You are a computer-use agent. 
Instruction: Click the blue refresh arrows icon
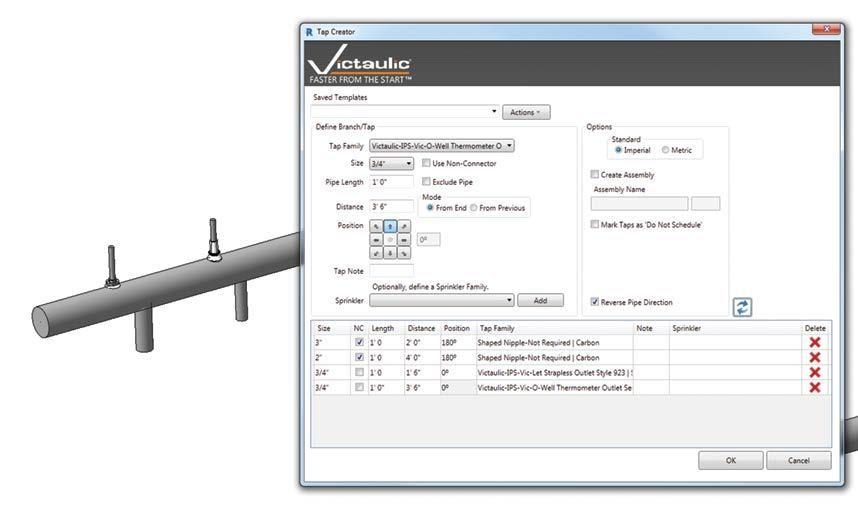pyautogui.click(x=742, y=307)
